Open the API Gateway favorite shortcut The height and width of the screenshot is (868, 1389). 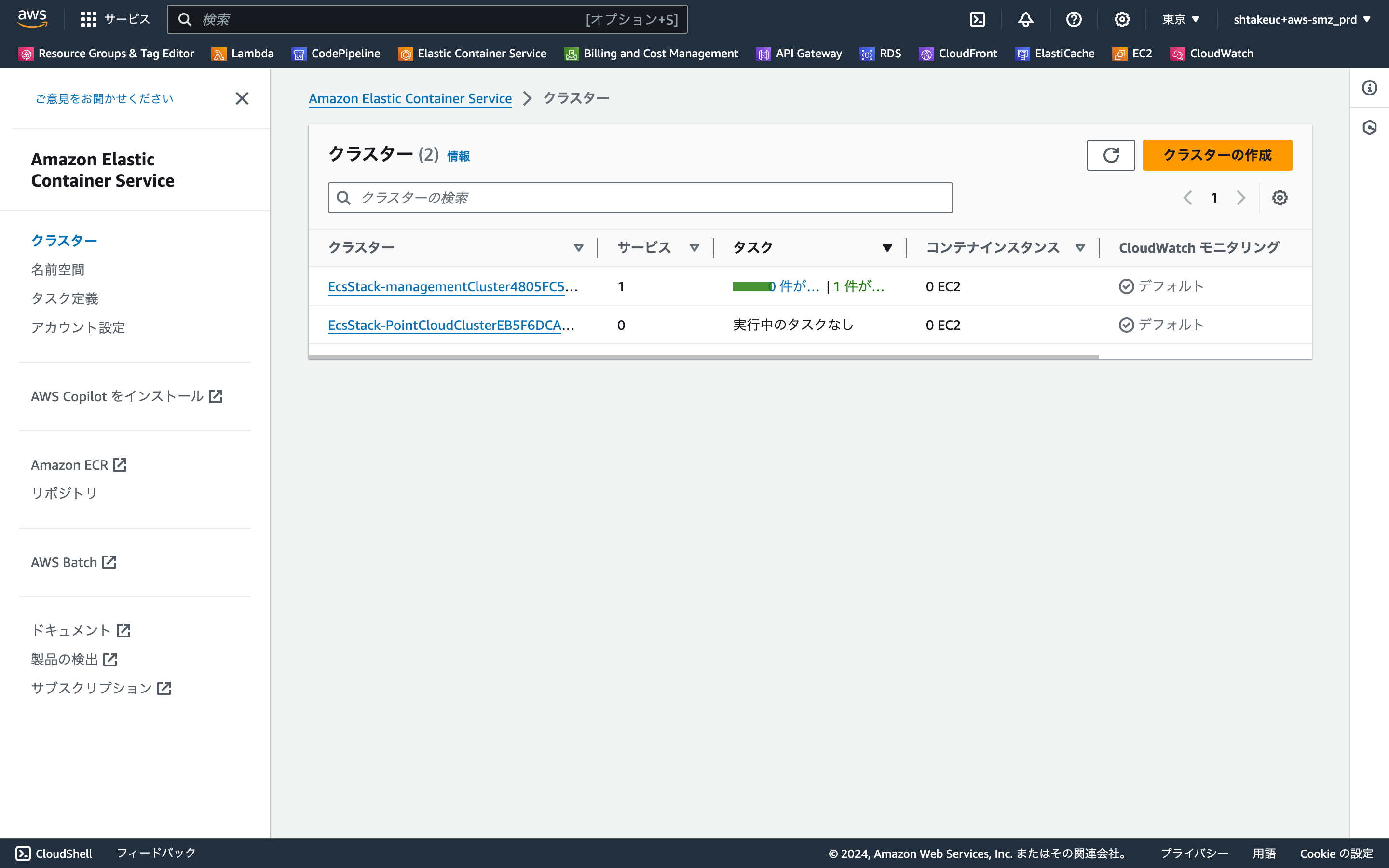point(799,54)
